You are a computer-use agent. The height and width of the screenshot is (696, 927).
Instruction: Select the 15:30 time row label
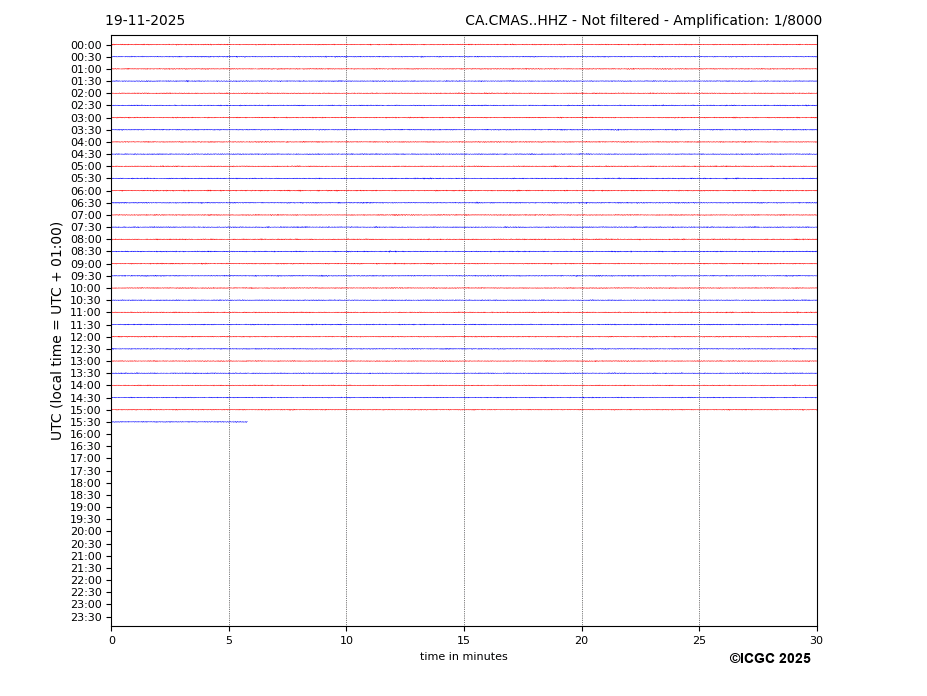coord(86,422)
